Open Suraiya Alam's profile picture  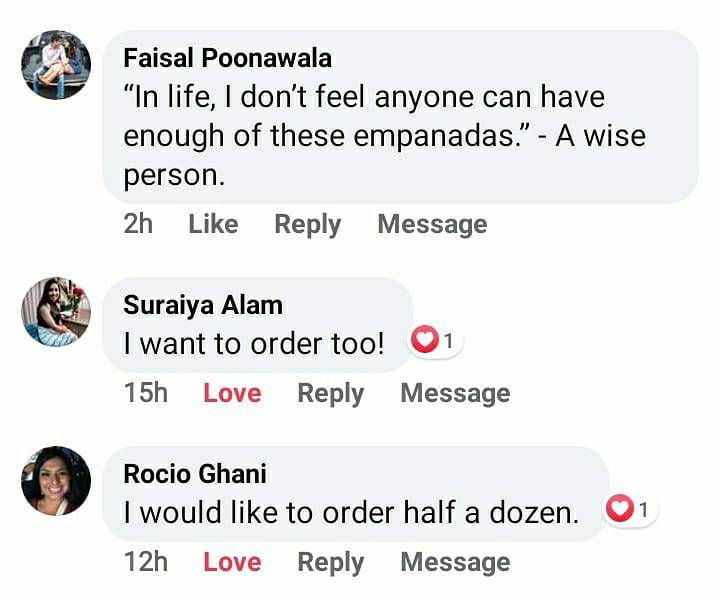[56, 312]
